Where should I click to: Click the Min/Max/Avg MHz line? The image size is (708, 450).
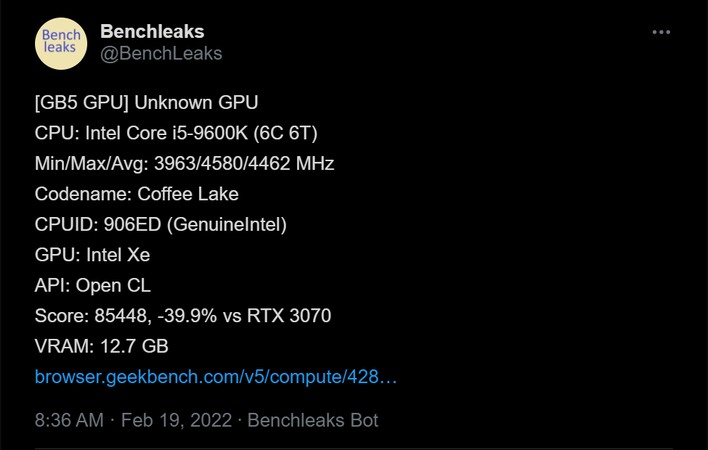(184, 163)
